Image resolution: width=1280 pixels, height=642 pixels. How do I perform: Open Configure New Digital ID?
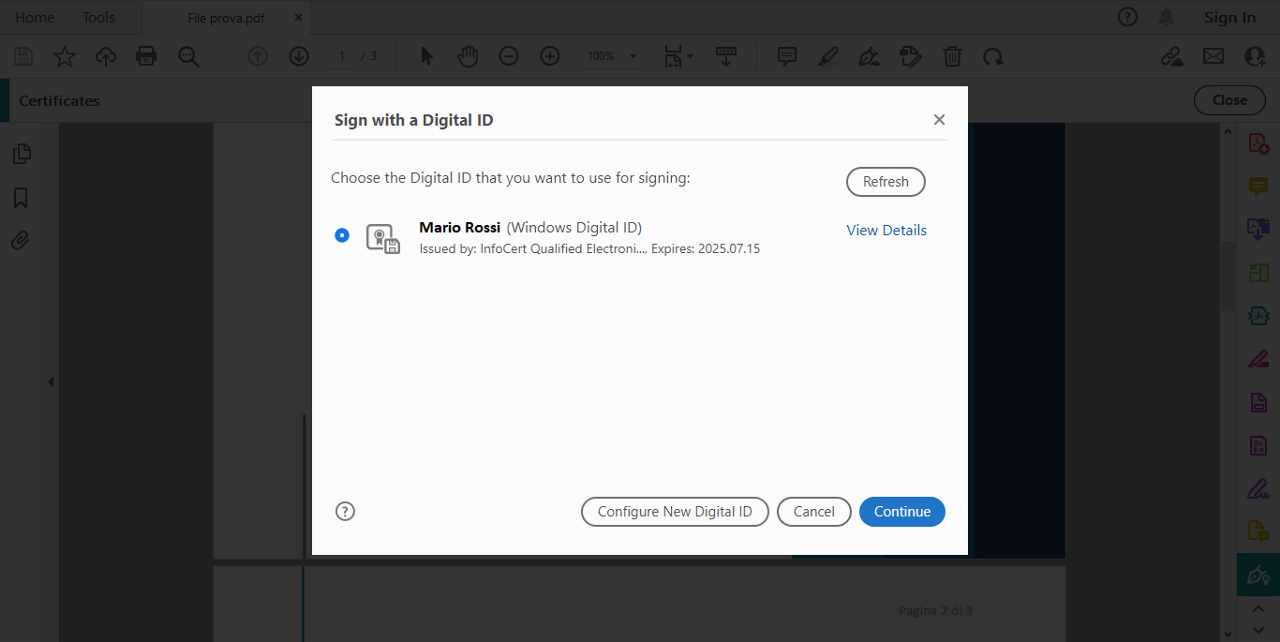coord(674,511)
